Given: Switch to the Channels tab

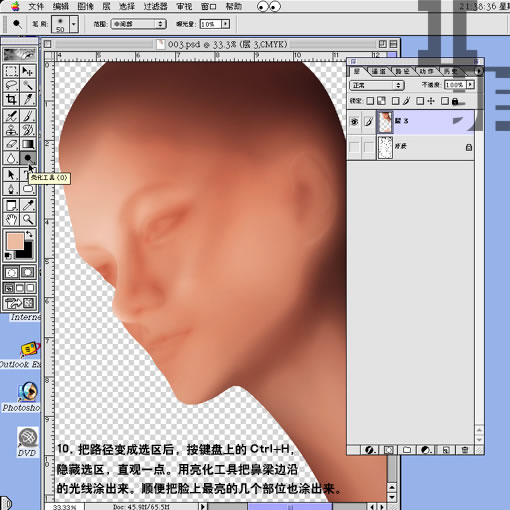Looking at the screenshot, I should pos(379,71).
